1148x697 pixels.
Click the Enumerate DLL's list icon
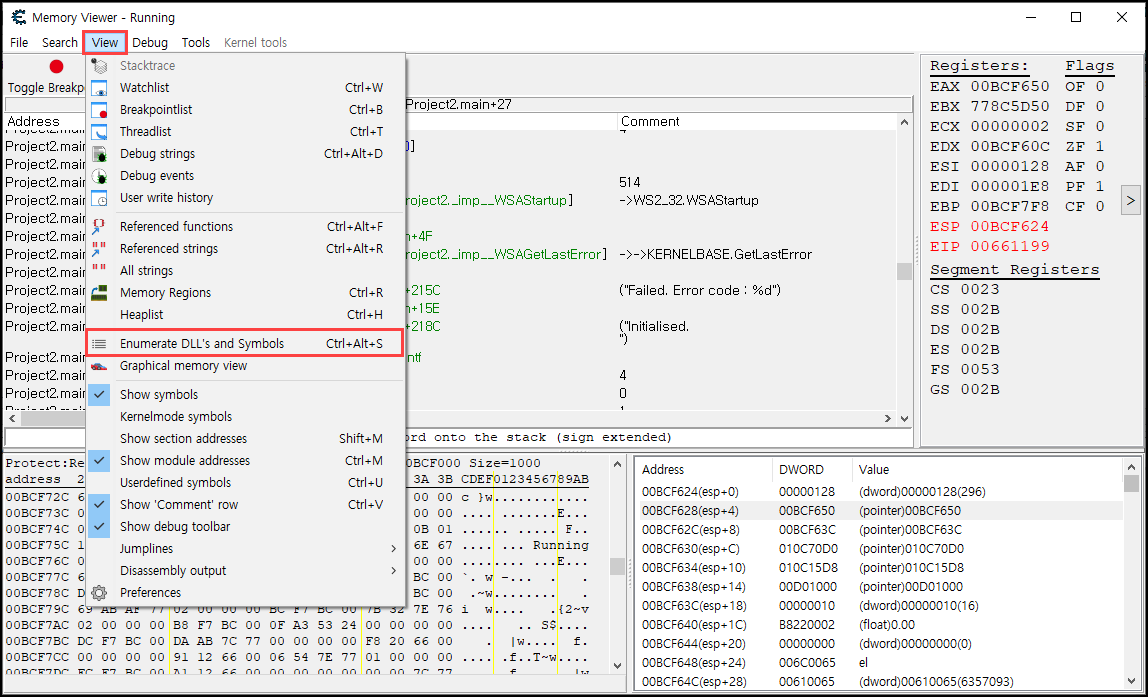(99, 343)
